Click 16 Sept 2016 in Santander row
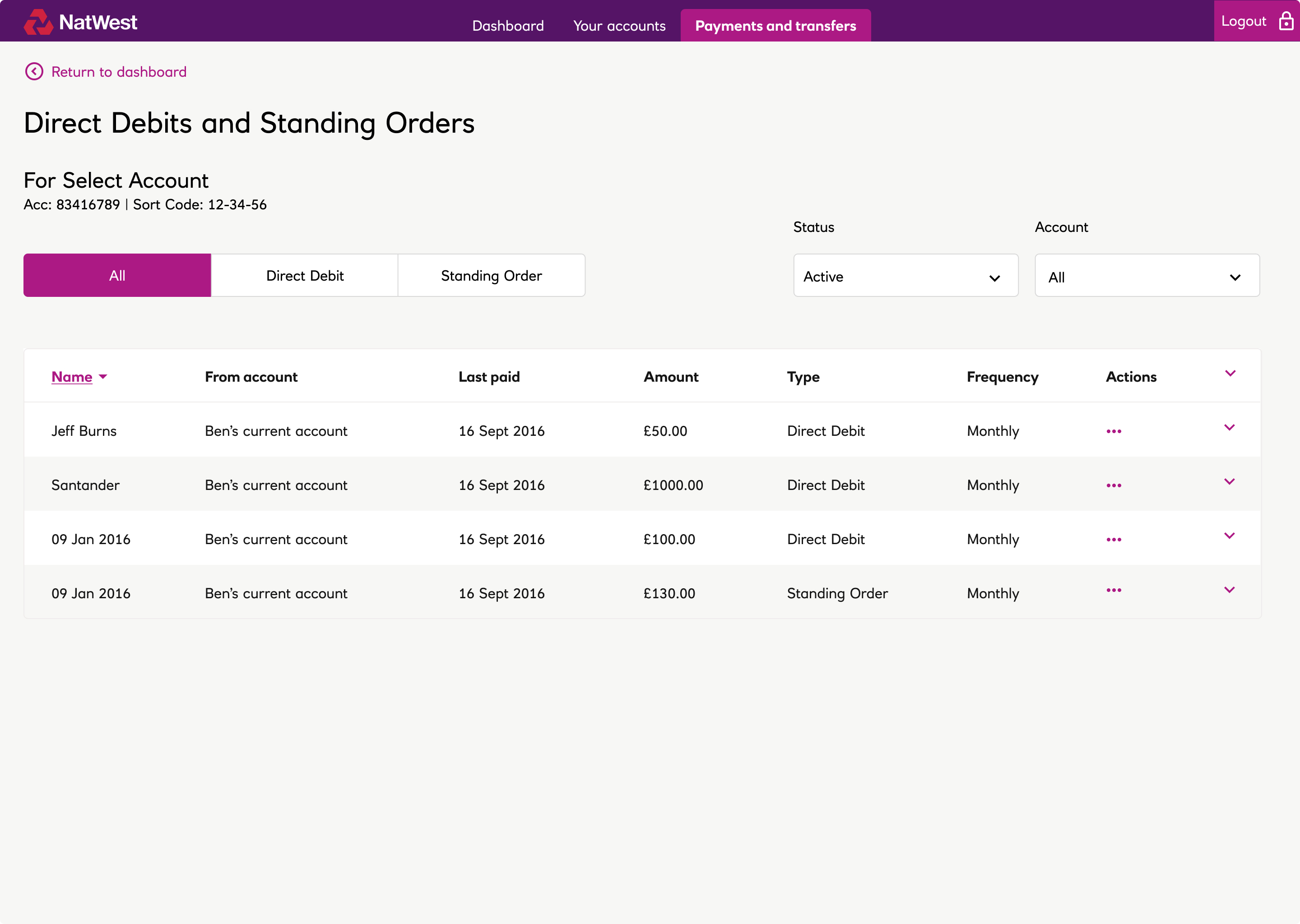This screenshot has width=1300, height=924. pos(501,485)
